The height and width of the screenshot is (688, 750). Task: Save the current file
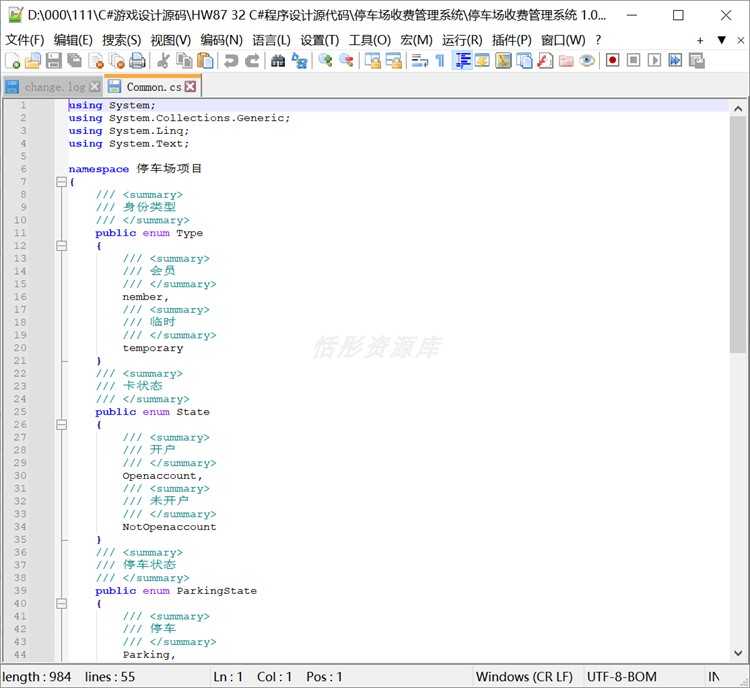[54, 61]
